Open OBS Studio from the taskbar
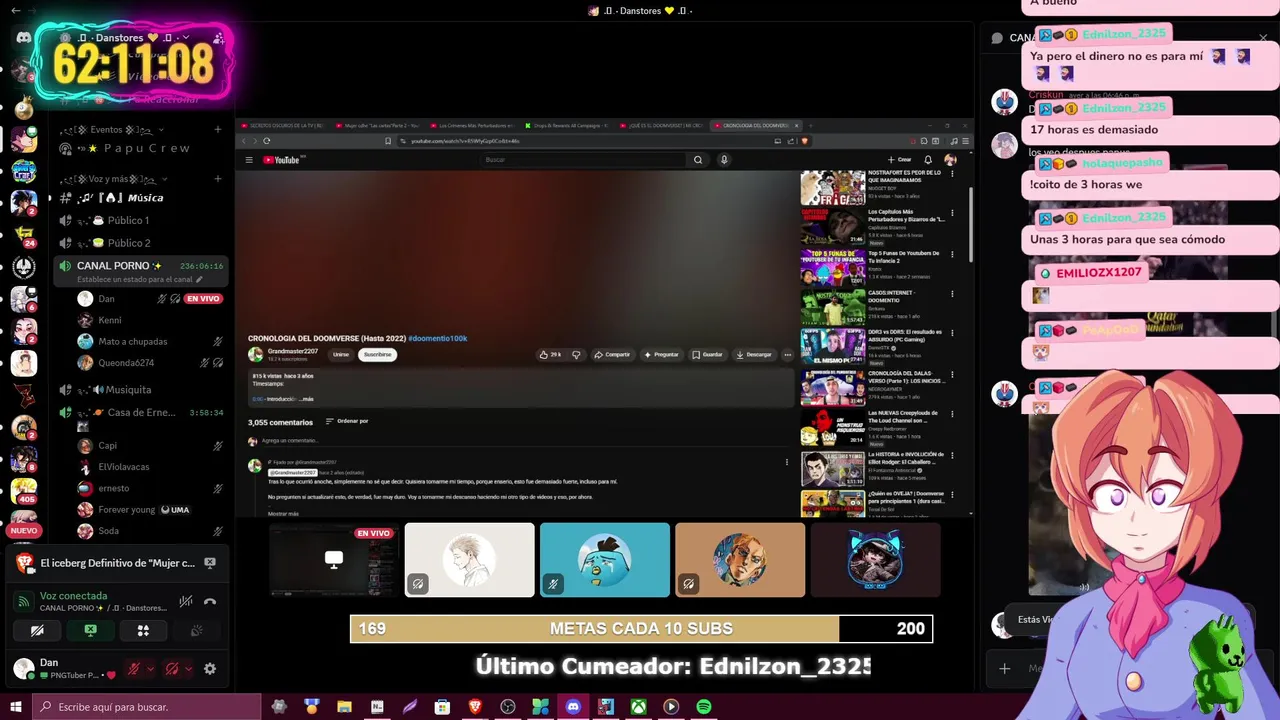The height and width of the screenshot is (720, 1280). coord(508,707)
